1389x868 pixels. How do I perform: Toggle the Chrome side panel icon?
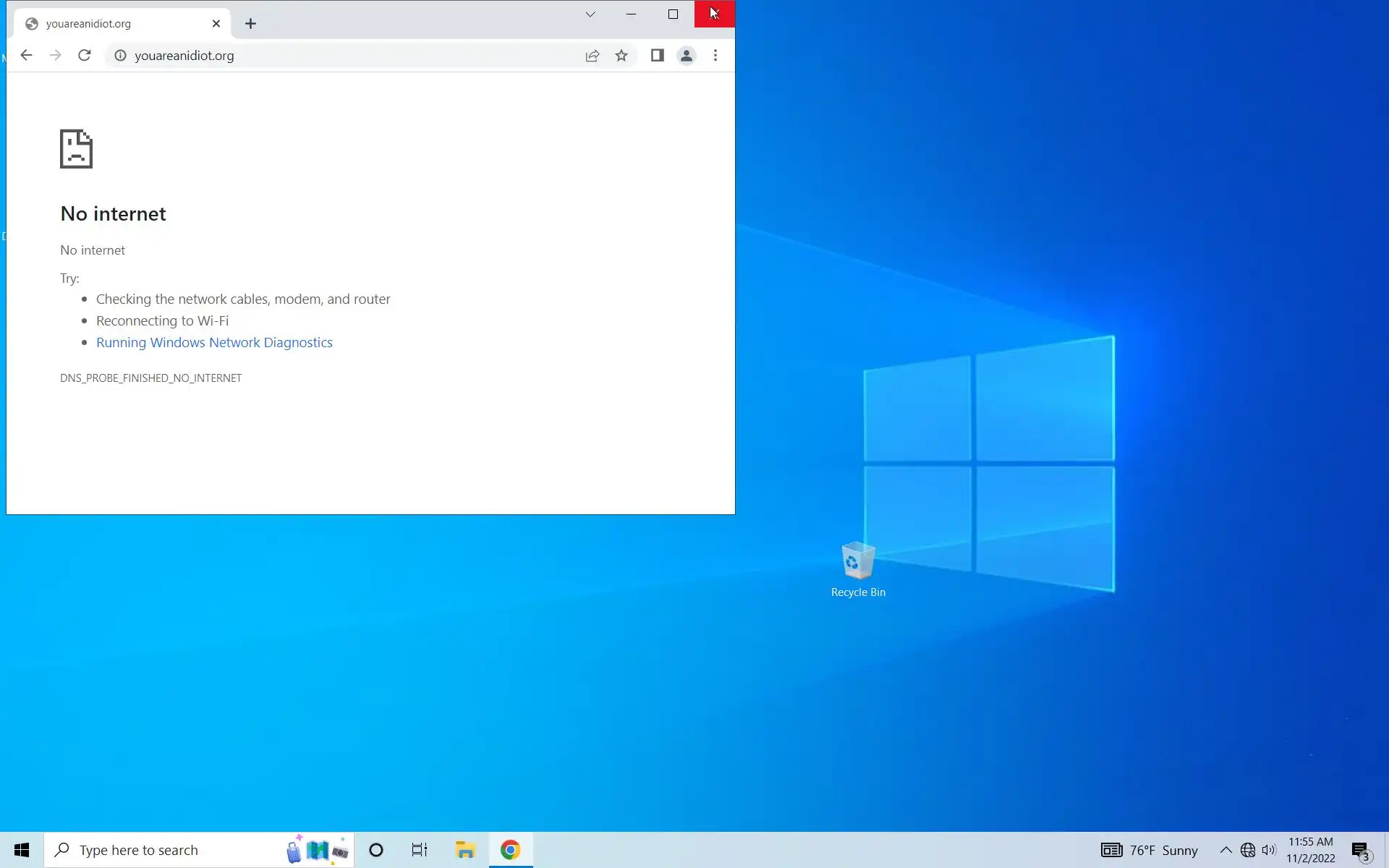657,56
